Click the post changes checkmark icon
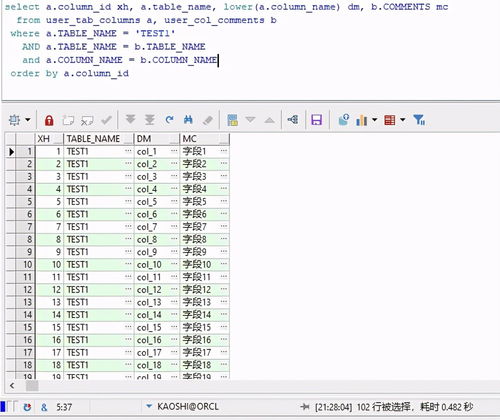Image resolution: width=500 pixels, height=420 pixels. [x=106, y=120]
